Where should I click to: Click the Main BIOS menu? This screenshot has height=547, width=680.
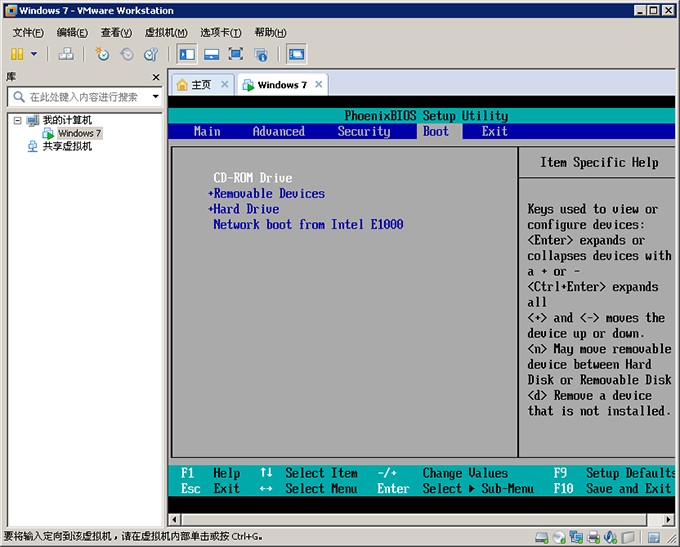click(x=207, y=131)
